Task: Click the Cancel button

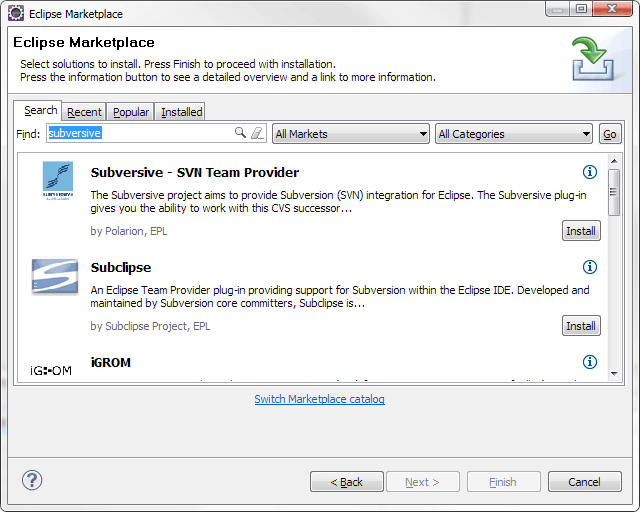Action: (584, 482)
